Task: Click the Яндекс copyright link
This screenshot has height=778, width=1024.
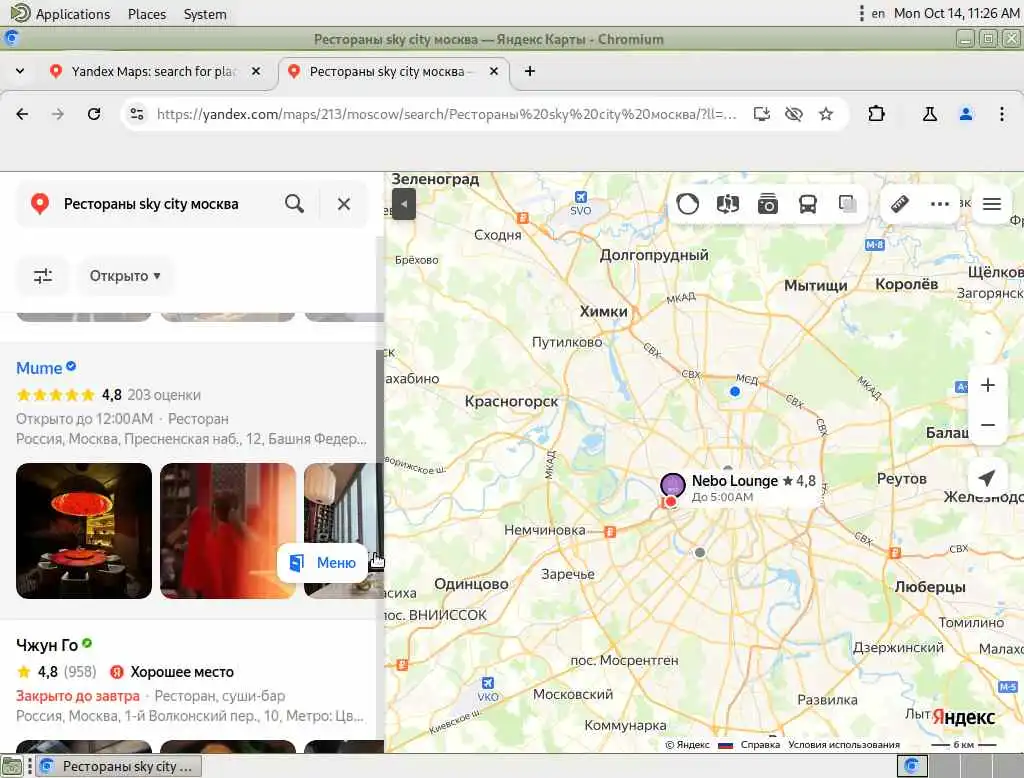Action: 687,745
